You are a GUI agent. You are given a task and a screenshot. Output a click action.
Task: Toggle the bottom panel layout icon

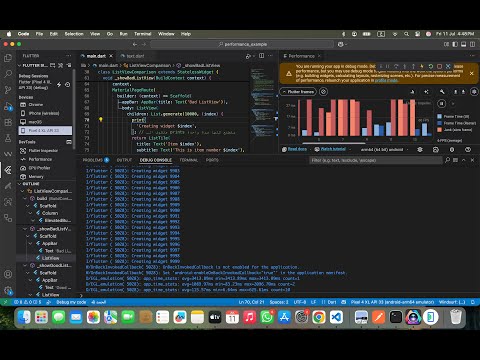click(464, 44)
